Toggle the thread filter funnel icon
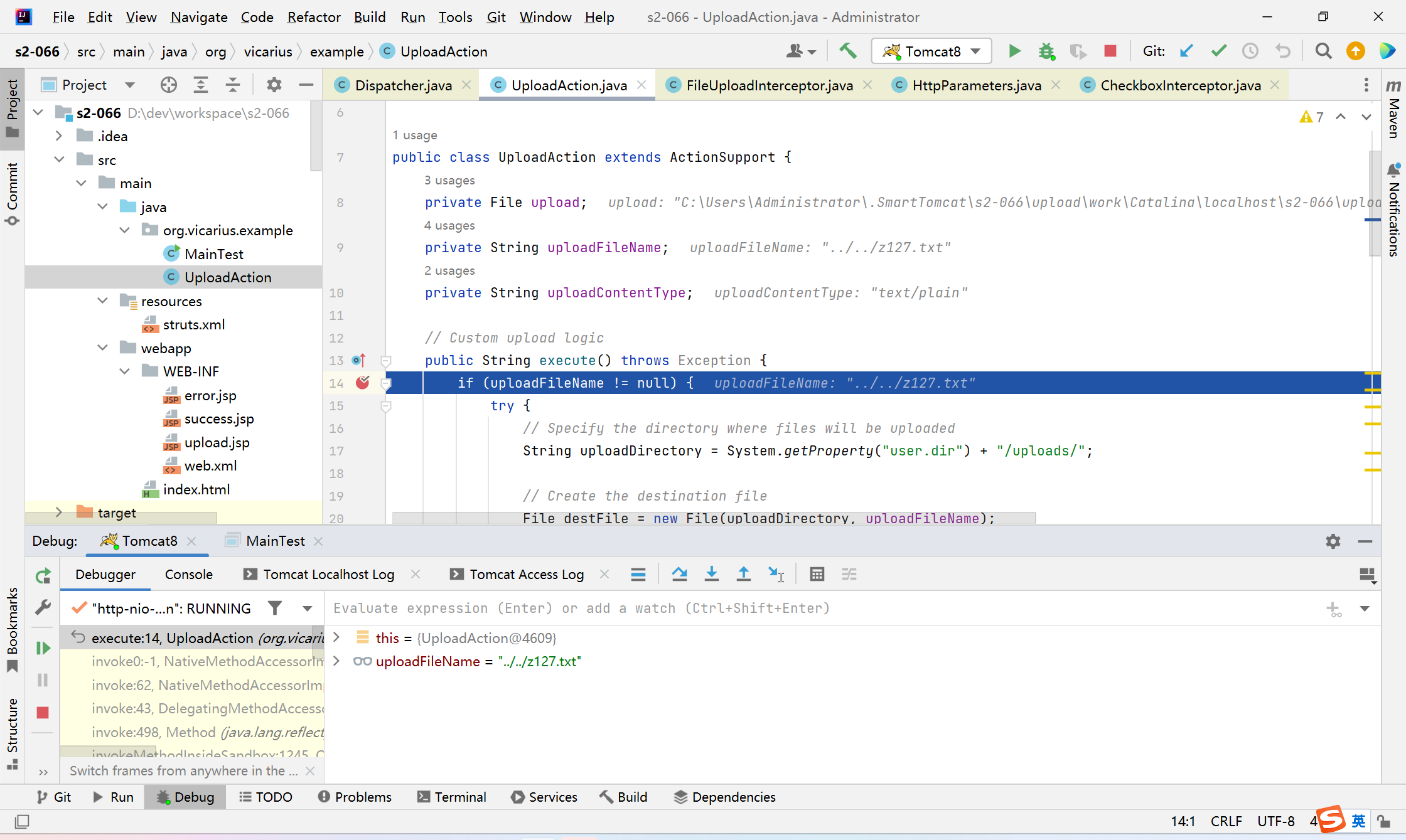The height and width of the screenshot is (840, 1406). click(275, 608)
